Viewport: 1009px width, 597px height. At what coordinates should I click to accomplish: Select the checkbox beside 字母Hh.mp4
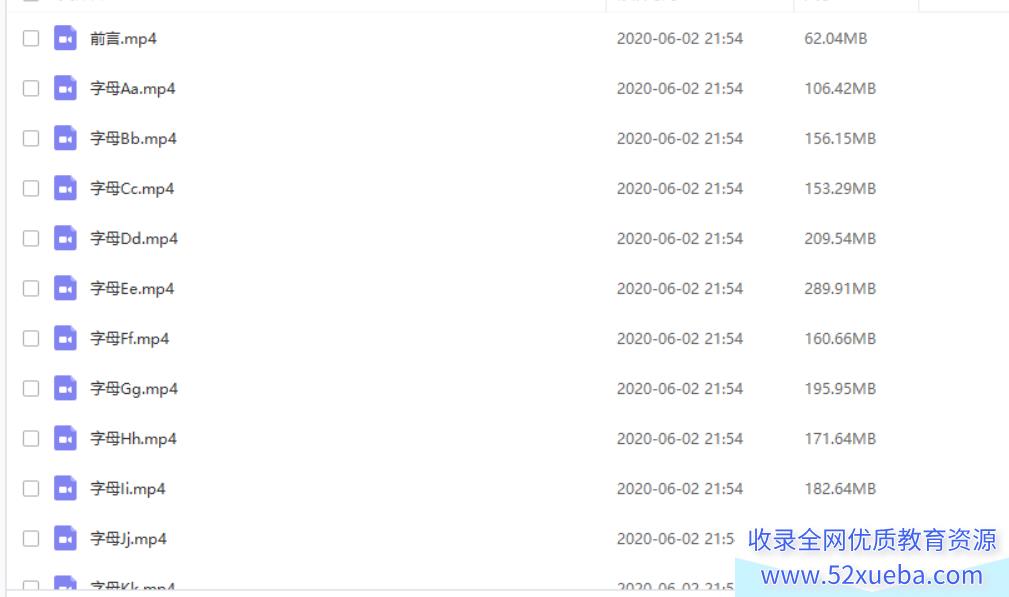(31, 439)
